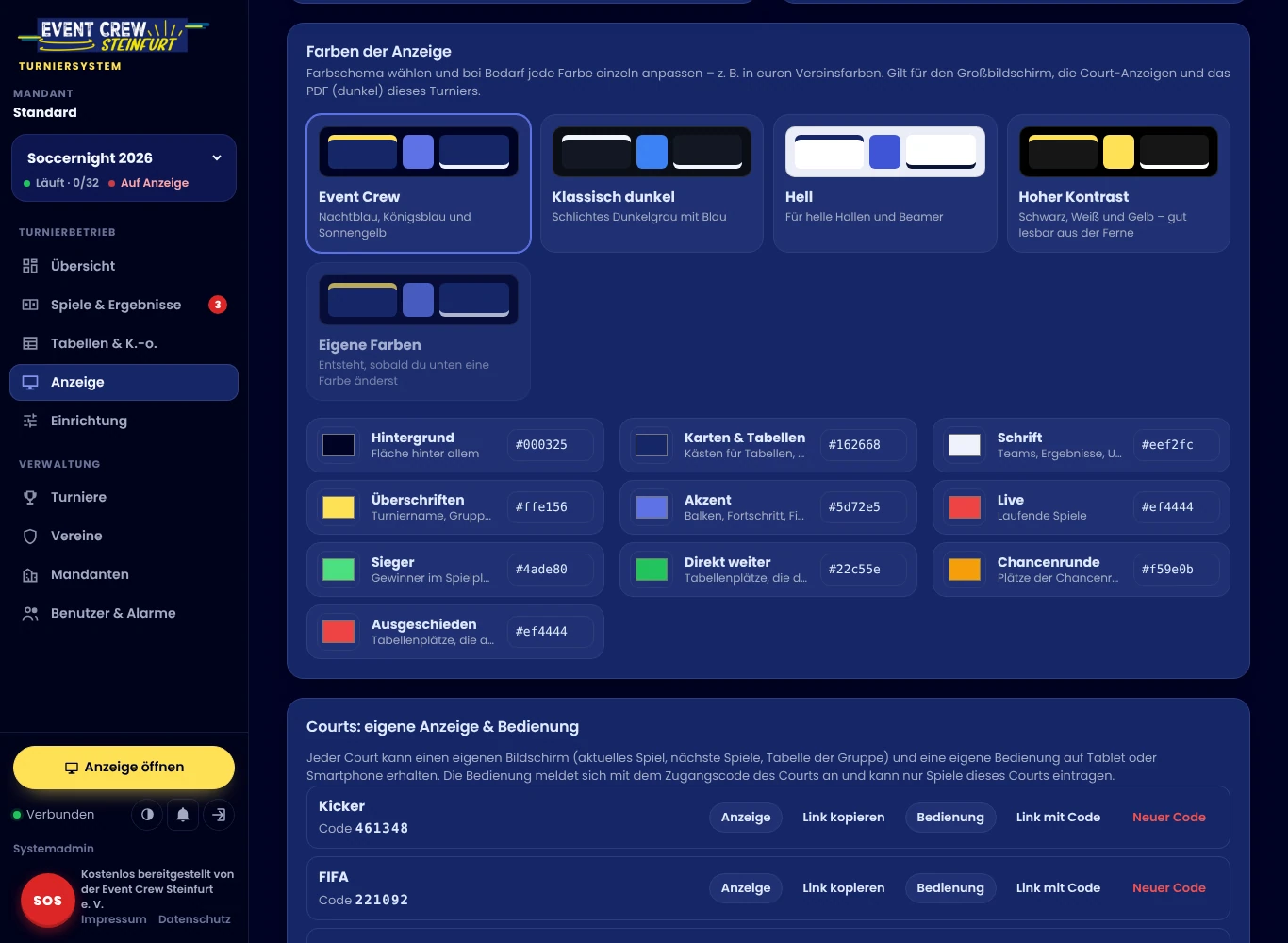This screenshot has height=943, width=1288.
Task: Open Benutzer & Alarme menu entry
Action: coord(124,613)
